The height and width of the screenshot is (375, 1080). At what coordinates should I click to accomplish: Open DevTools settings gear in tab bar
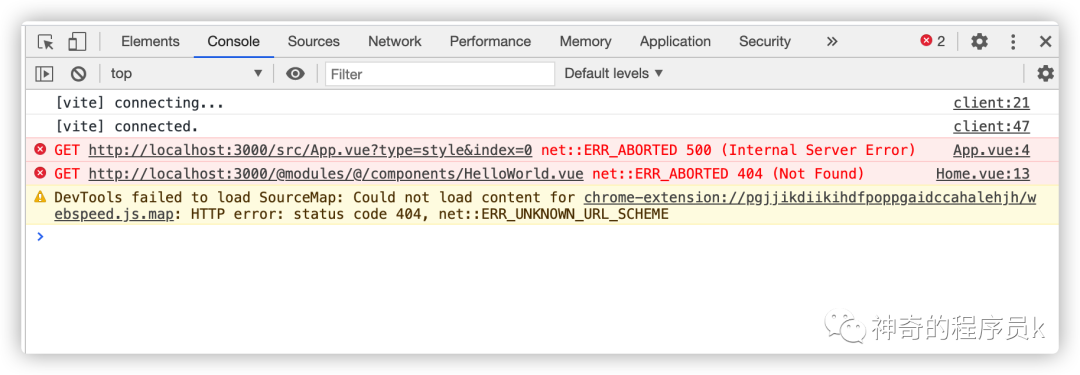tap(979, 42)
